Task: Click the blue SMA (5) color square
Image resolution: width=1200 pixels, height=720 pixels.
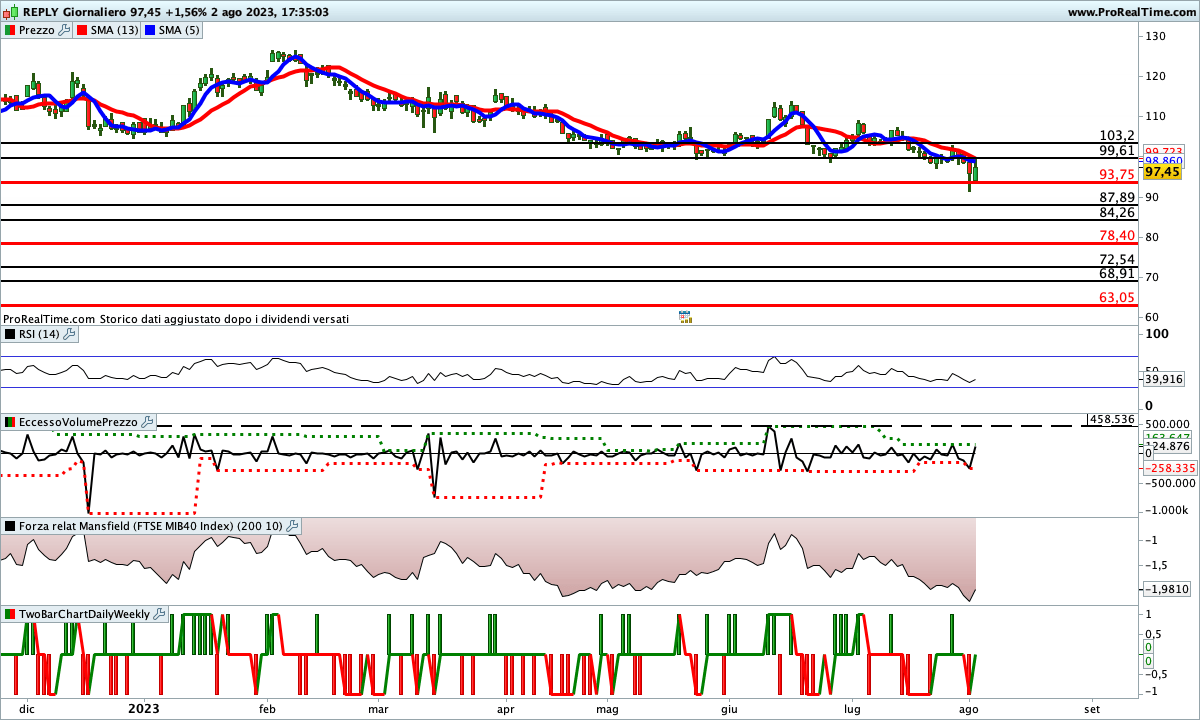Action: [152, 30]
